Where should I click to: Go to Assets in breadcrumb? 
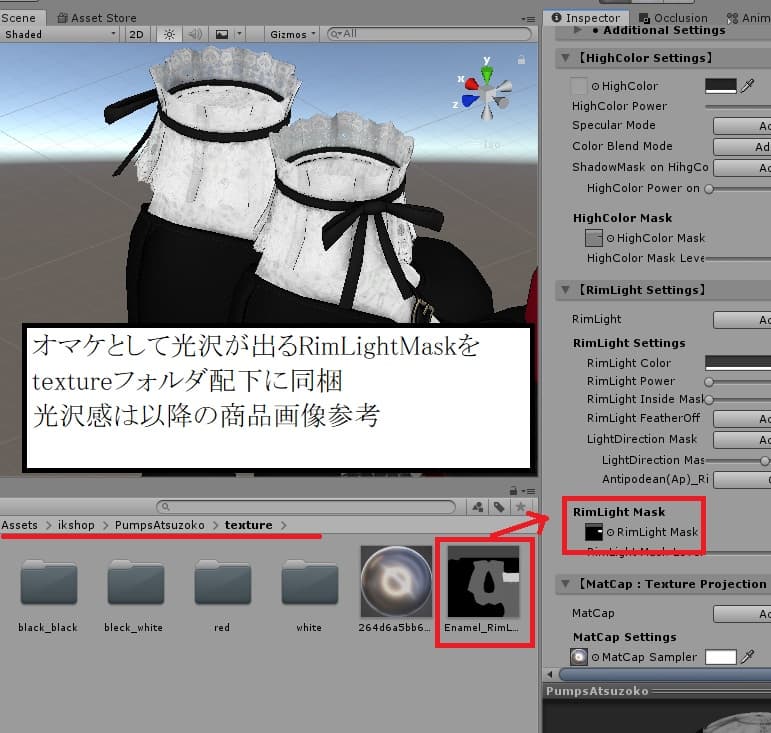point(19,525)
